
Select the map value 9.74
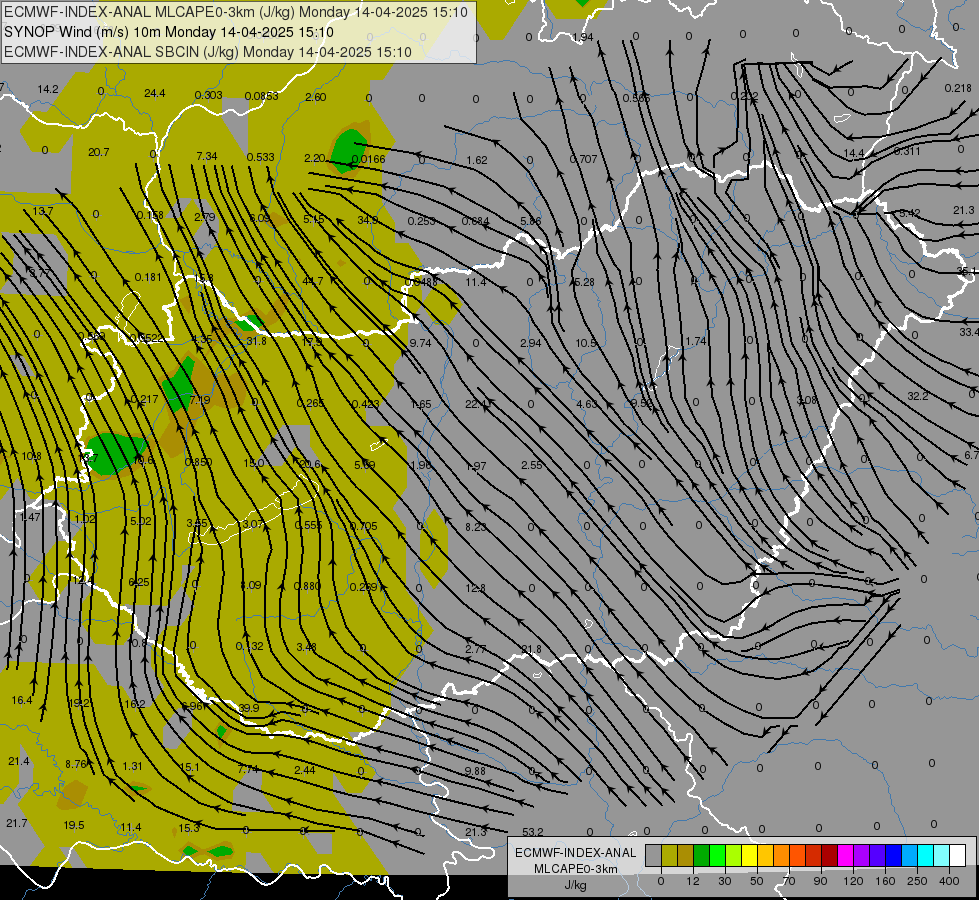[x=420, y=343]
